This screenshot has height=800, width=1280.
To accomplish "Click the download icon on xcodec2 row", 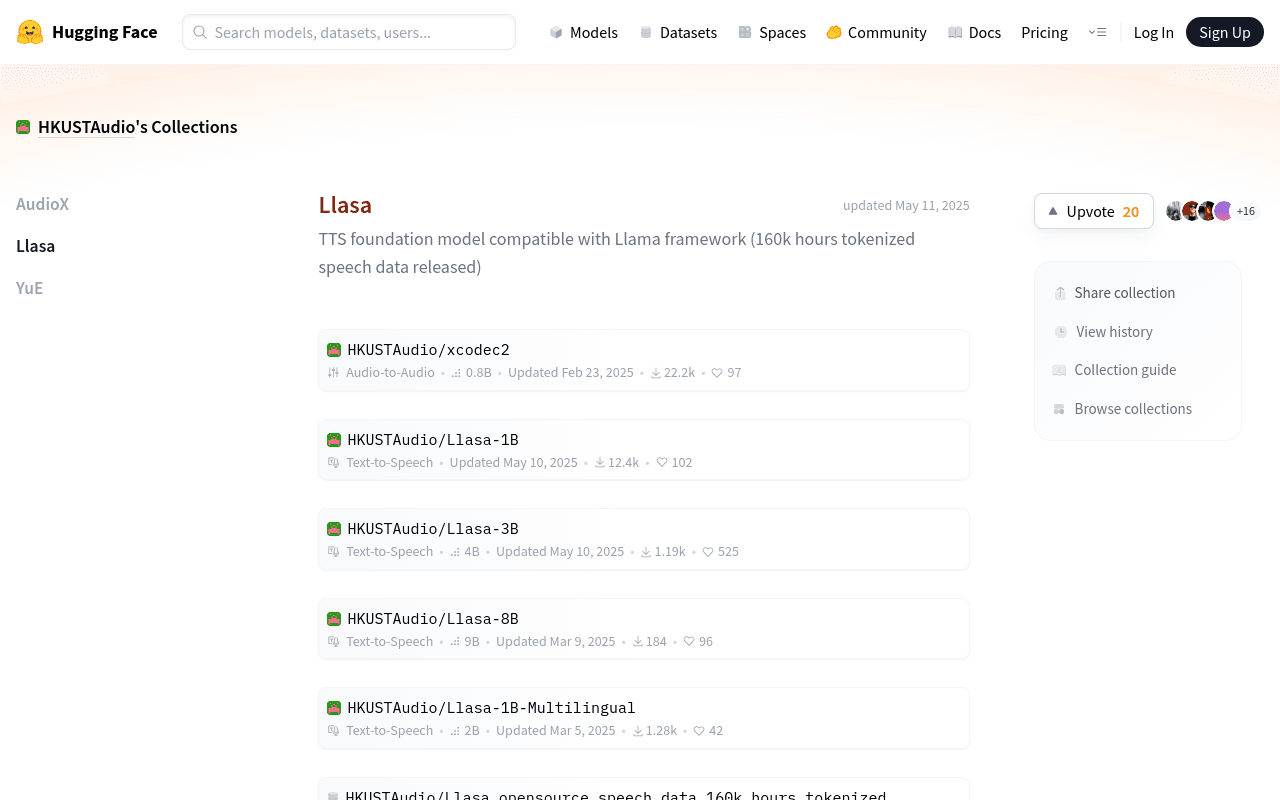I will click(x=656, y=373).
